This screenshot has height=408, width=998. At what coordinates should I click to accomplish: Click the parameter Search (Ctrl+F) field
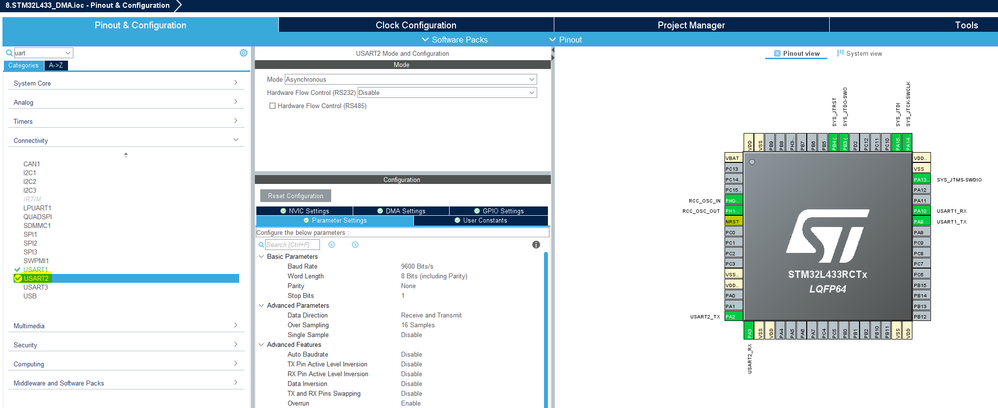tap(292, 244)
